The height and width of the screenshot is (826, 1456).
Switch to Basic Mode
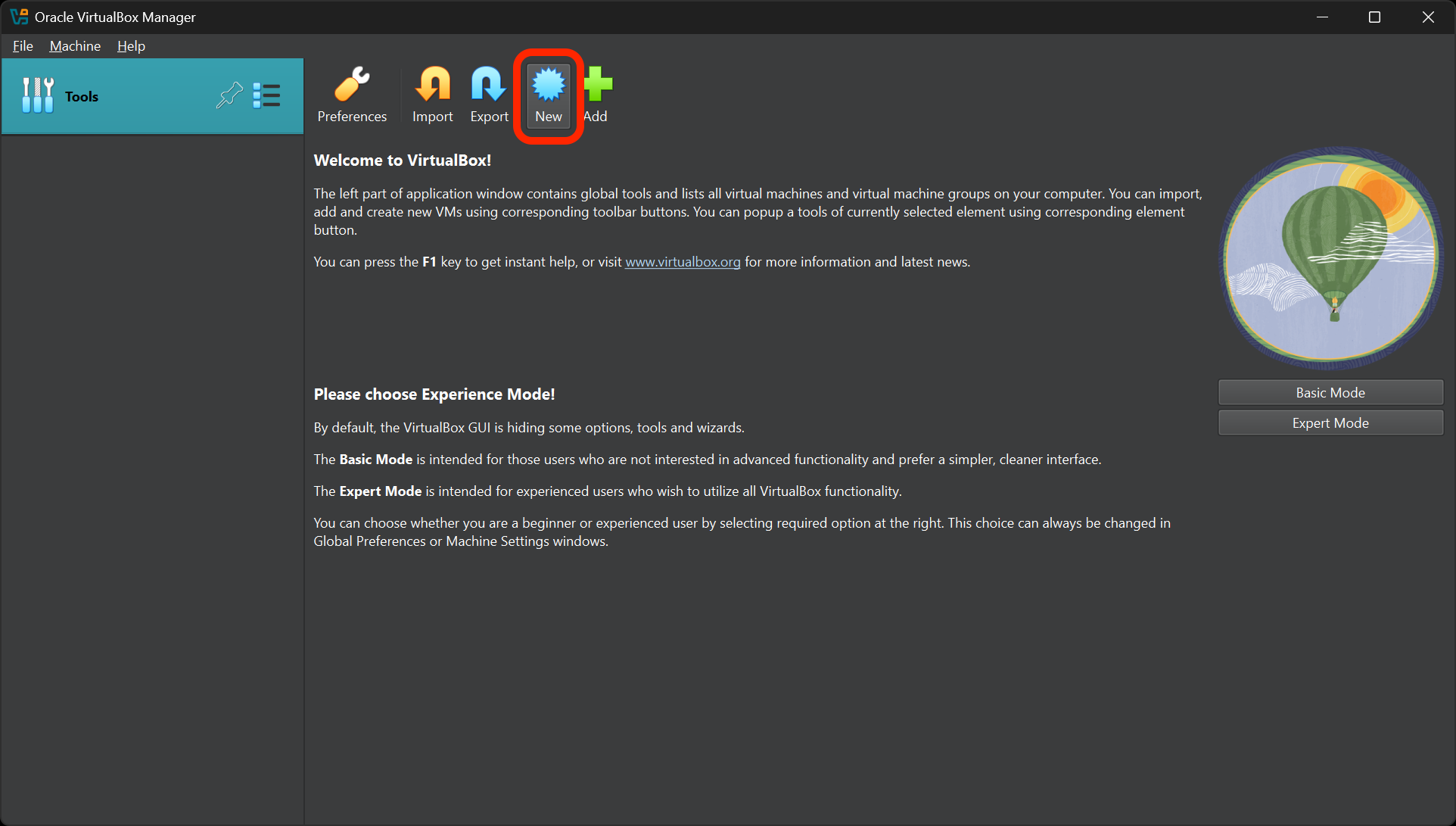pyautogui.click(x=1330, y=392)
